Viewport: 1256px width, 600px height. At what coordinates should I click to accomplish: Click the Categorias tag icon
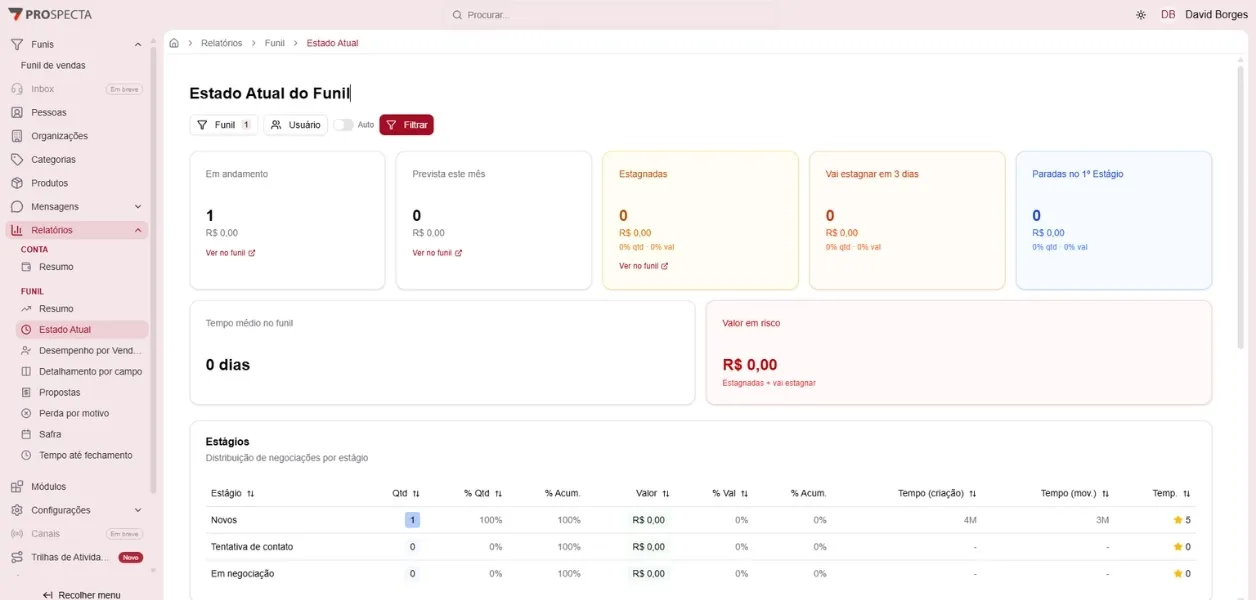coord(17,160)
